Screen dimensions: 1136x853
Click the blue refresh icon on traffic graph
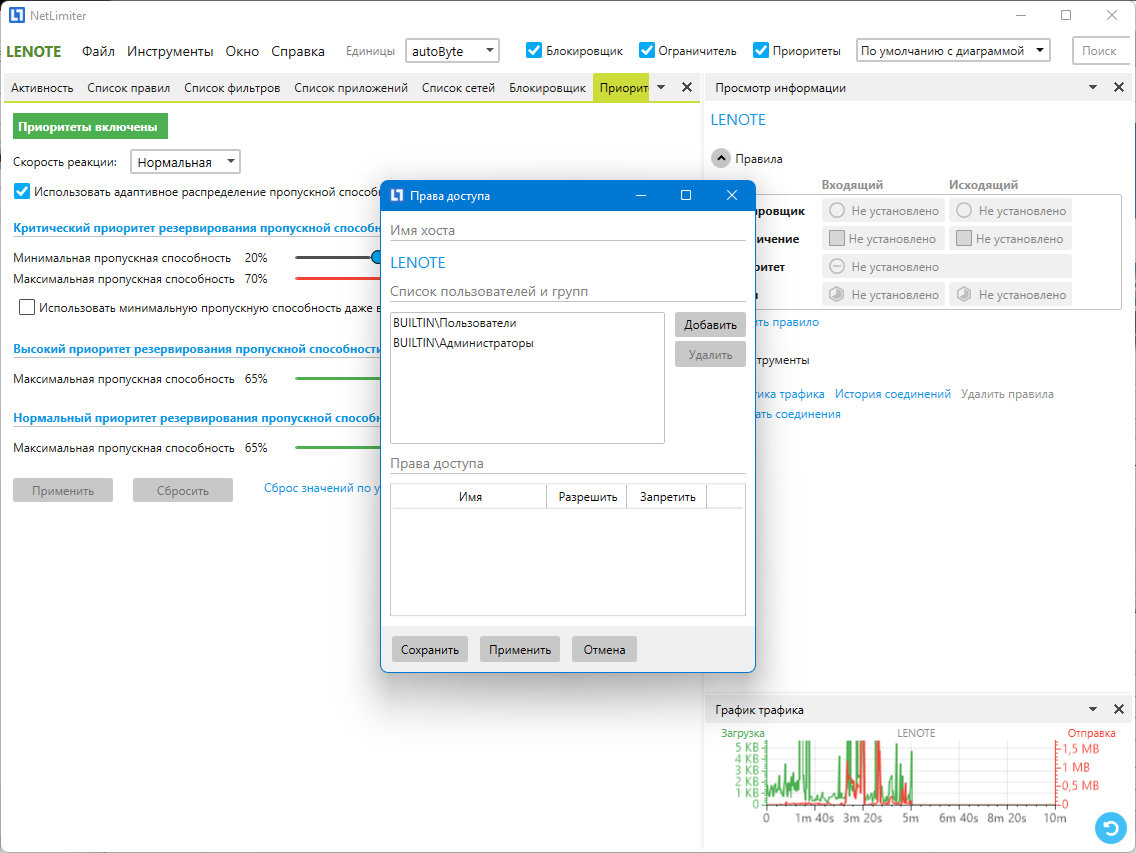point(1111,828)
